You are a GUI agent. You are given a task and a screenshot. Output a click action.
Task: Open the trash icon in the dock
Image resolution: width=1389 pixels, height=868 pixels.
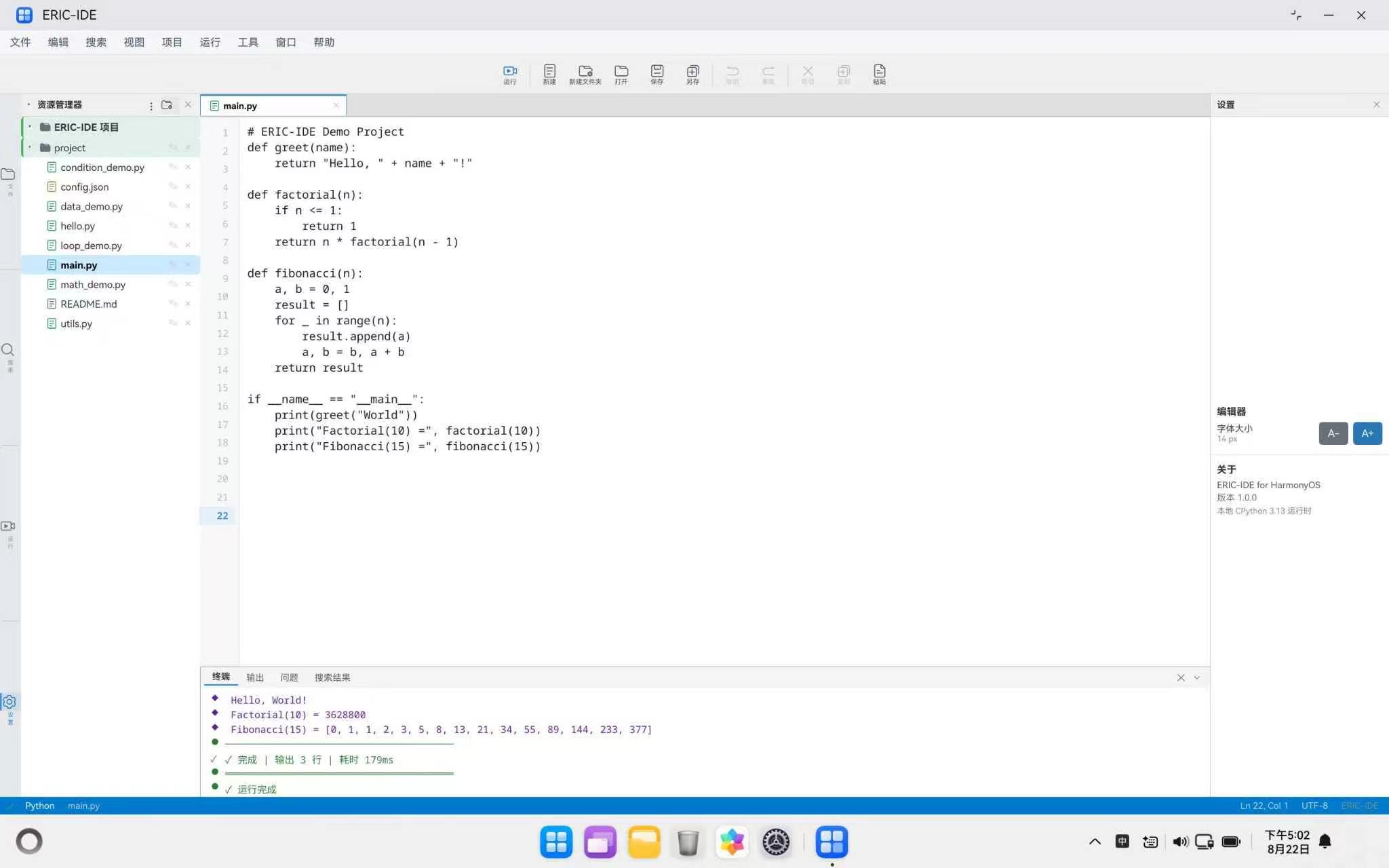(x=688, y=842)
